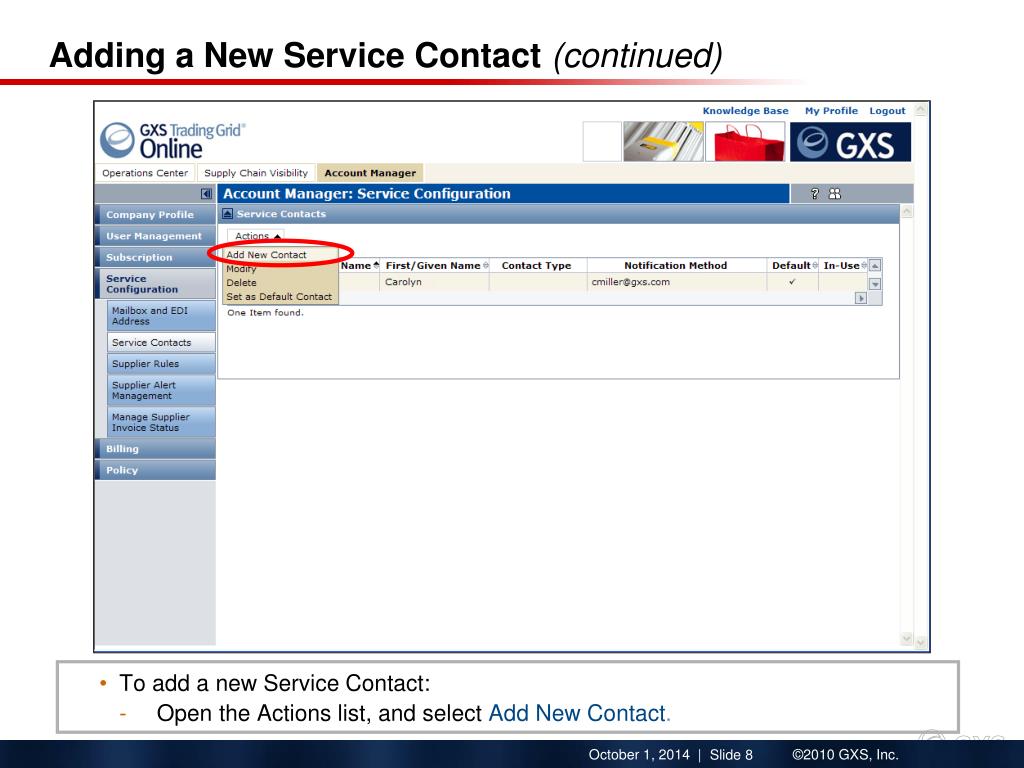The width and height of the screenshot is (1024, 768).
Task: Click the forklift banner image
Action: click(x=663, y=142)
